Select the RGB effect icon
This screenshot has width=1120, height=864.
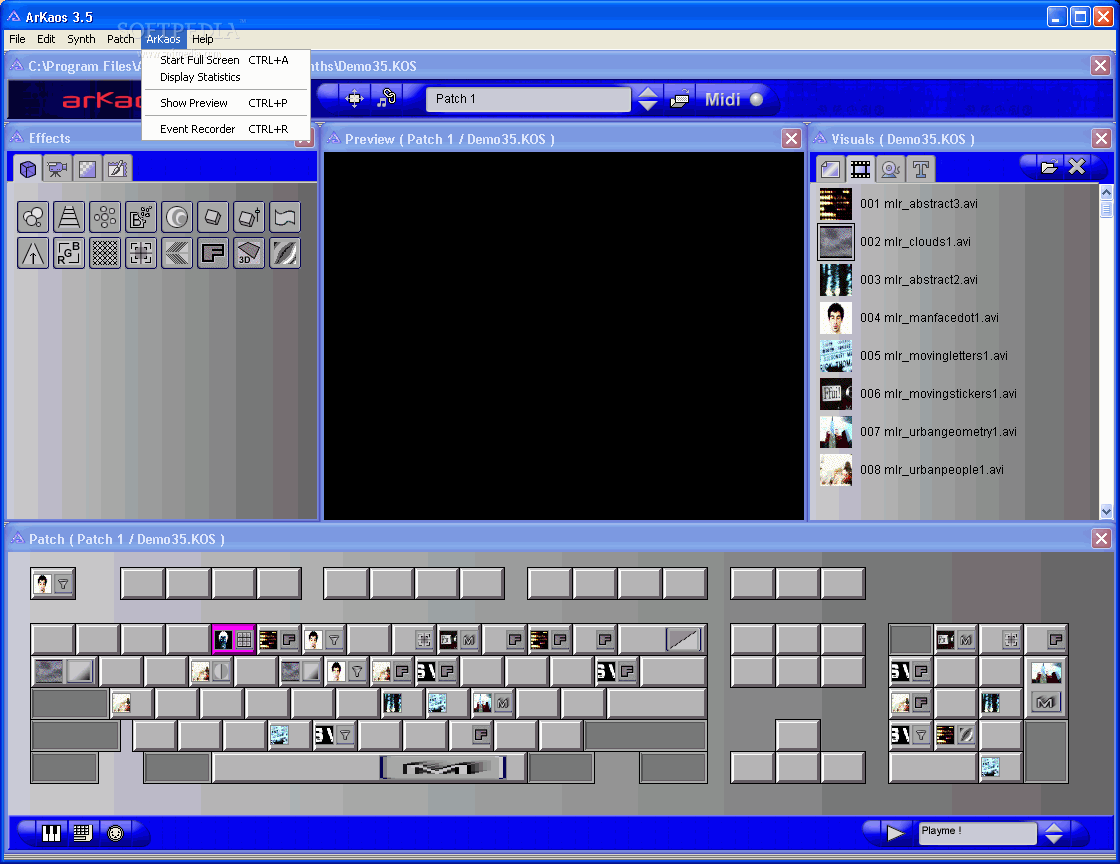click(69, 253)
